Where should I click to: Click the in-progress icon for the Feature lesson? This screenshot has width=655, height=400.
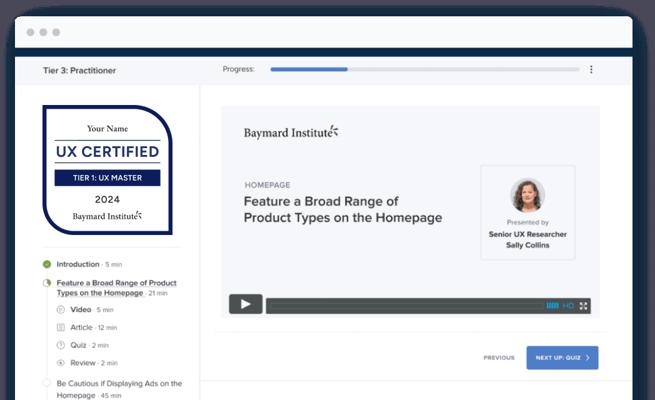click(x=47, y=283)
